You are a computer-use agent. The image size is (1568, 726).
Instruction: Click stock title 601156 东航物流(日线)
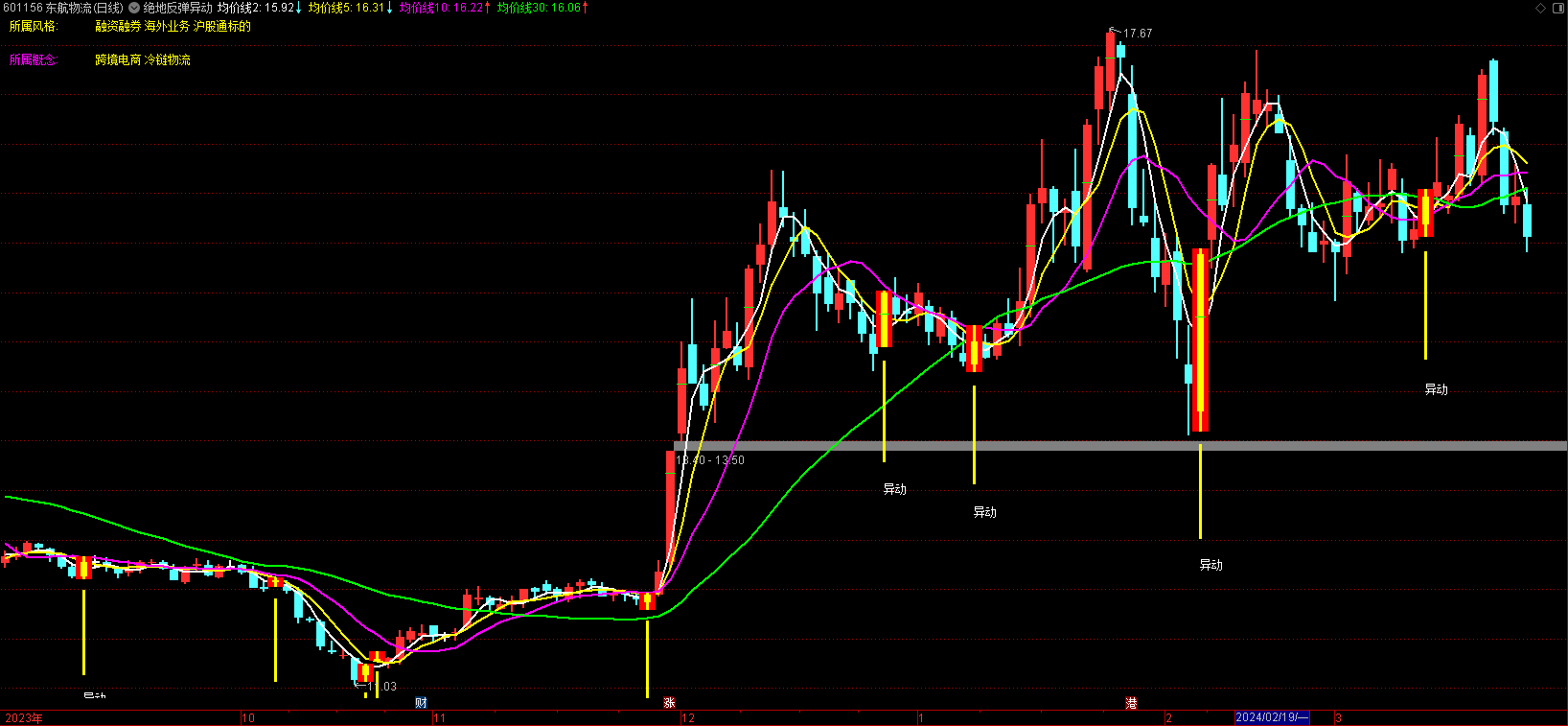click(x=62, y=8)
